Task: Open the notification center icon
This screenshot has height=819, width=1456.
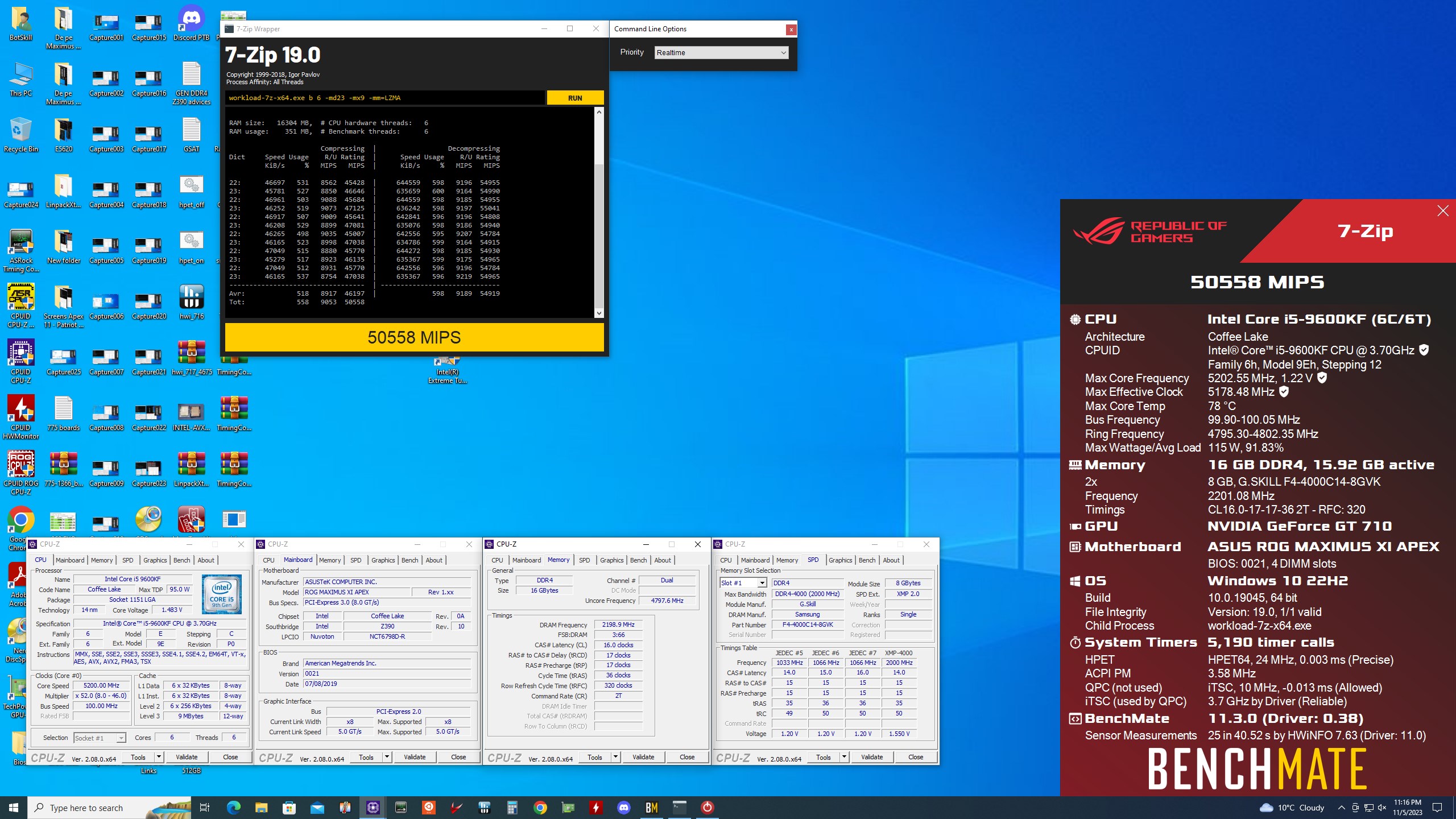Action: (x=1437, y=808)
